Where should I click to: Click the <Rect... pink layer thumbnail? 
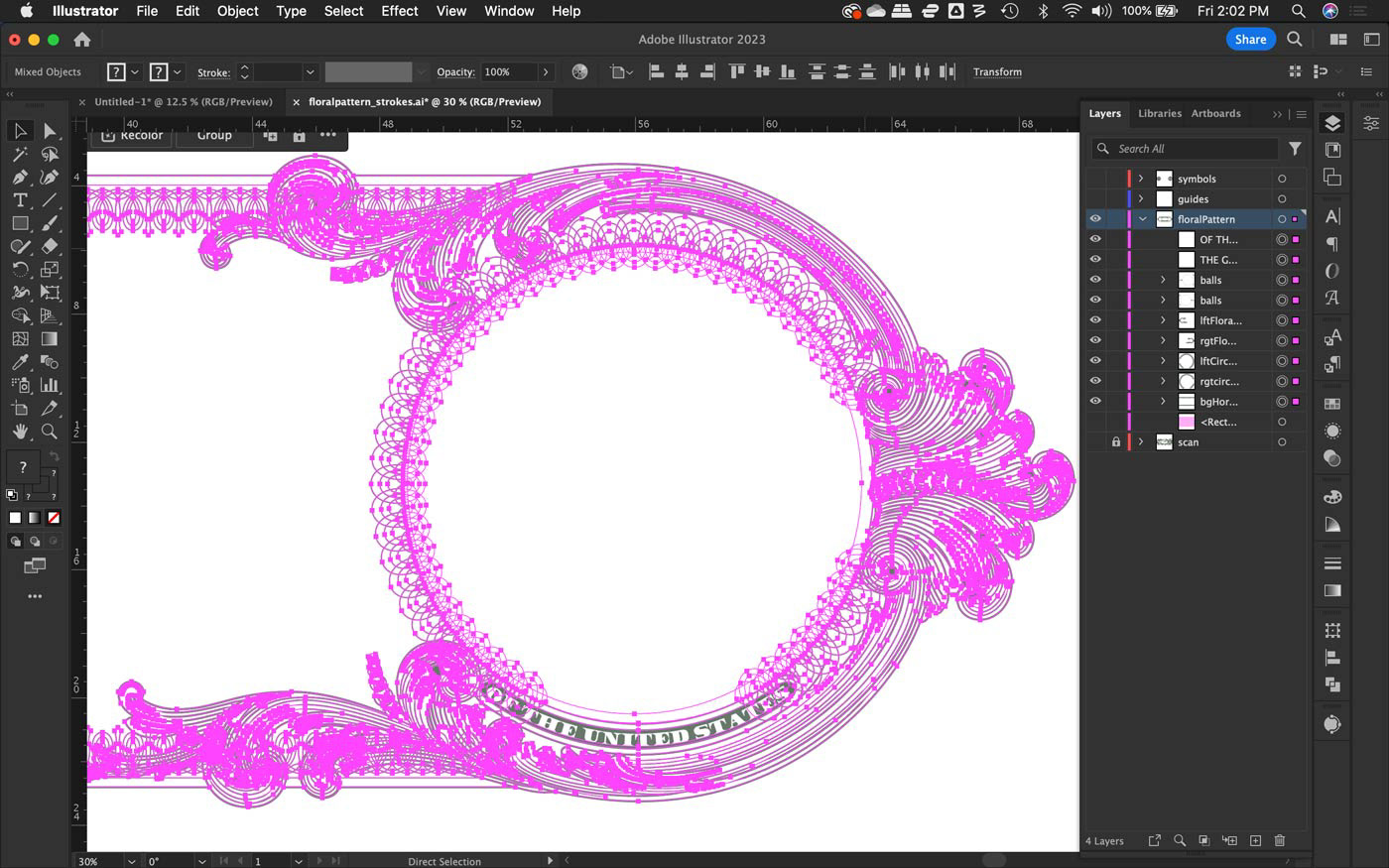(x=1187, y=422)
